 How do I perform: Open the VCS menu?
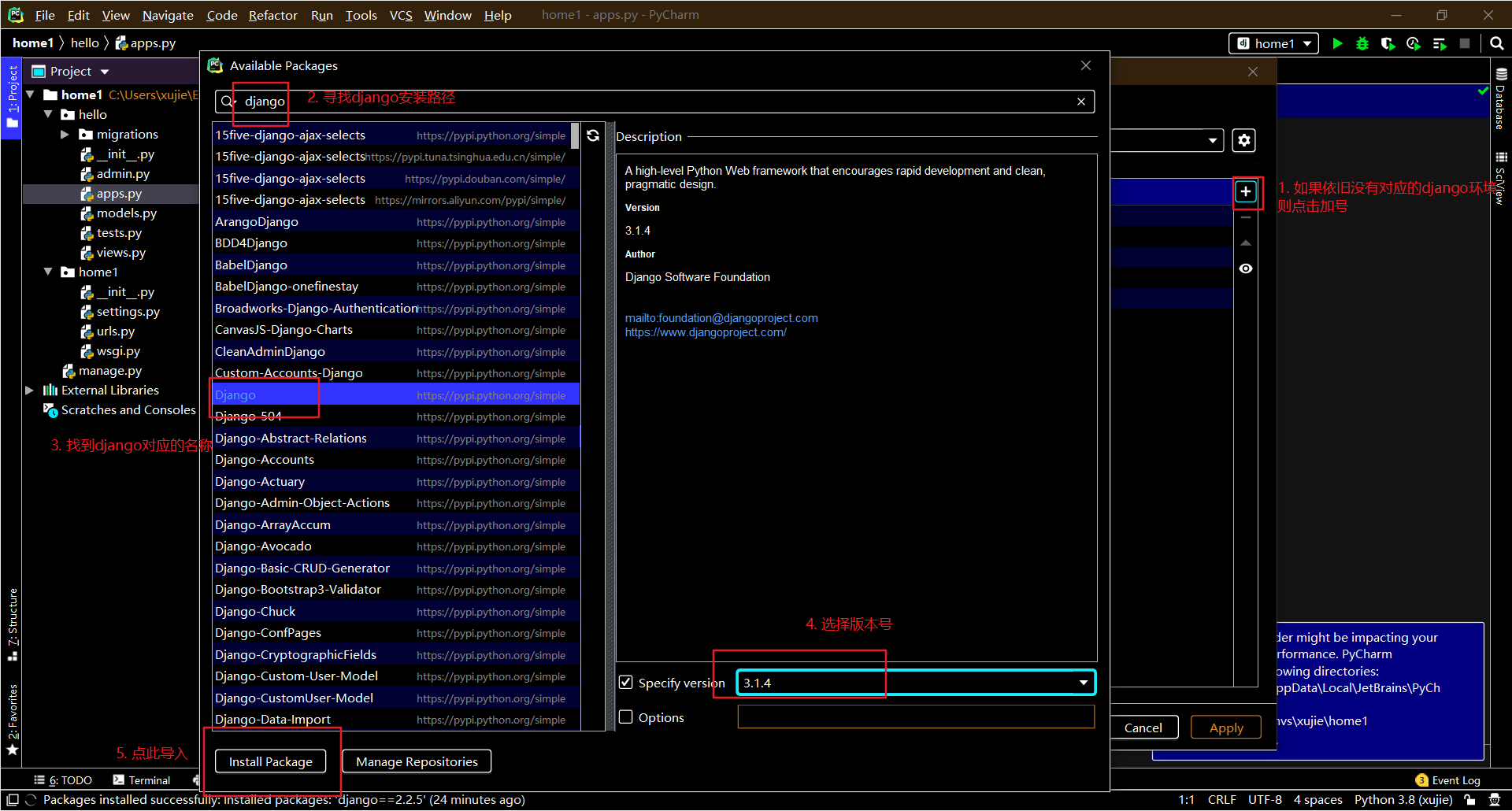401,15
